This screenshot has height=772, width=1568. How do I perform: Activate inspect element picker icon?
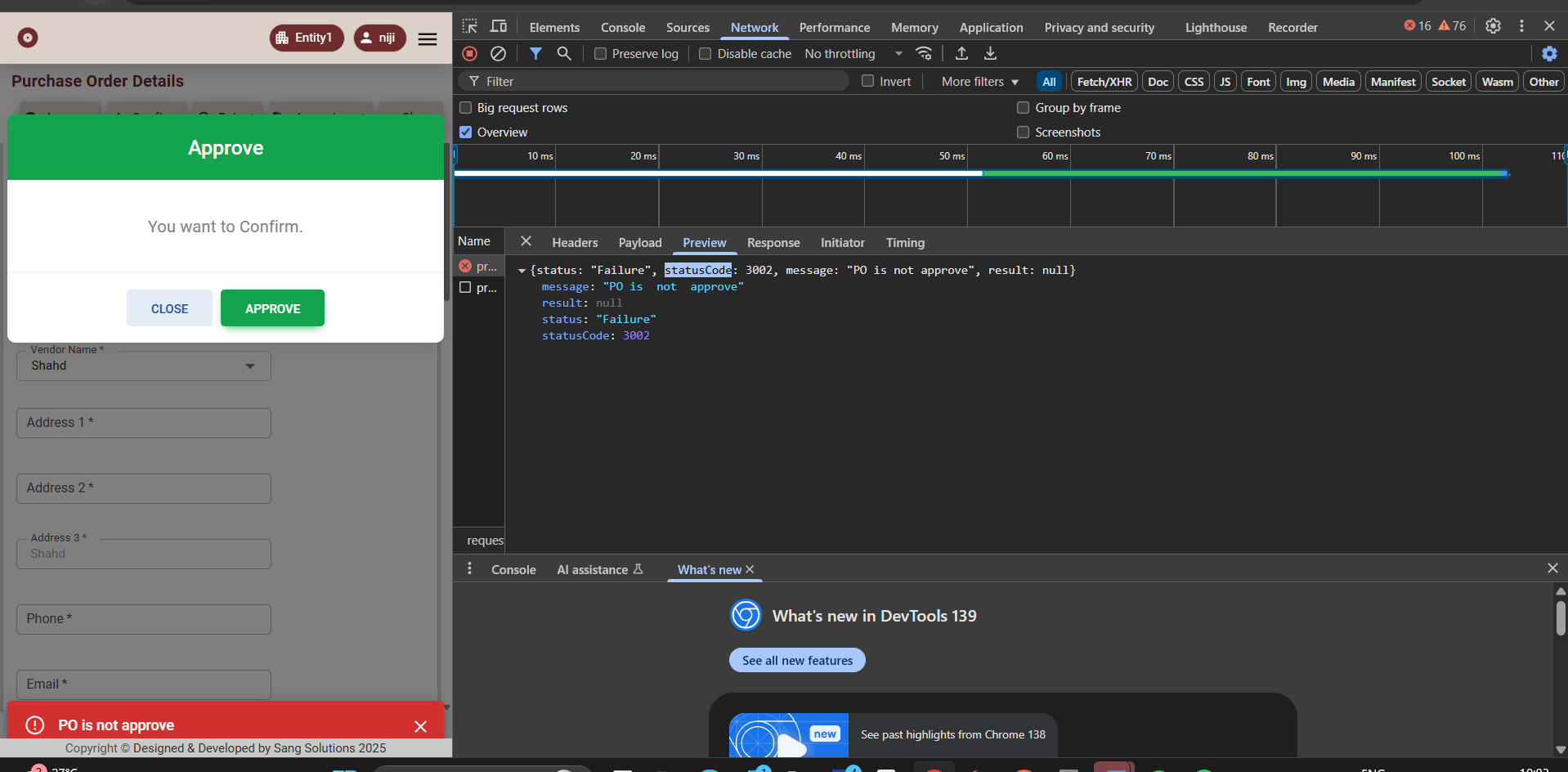pyautogui.click(x=470, y=27)
